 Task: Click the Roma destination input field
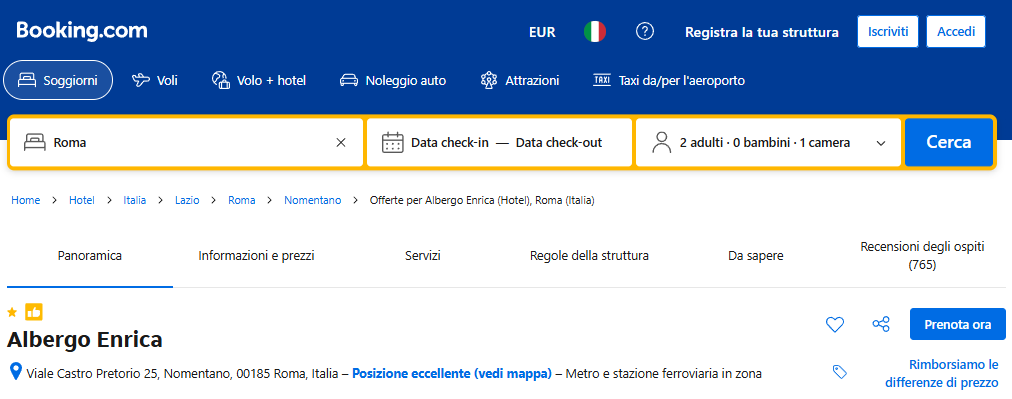pyautogui.click(x=187, y=142)
